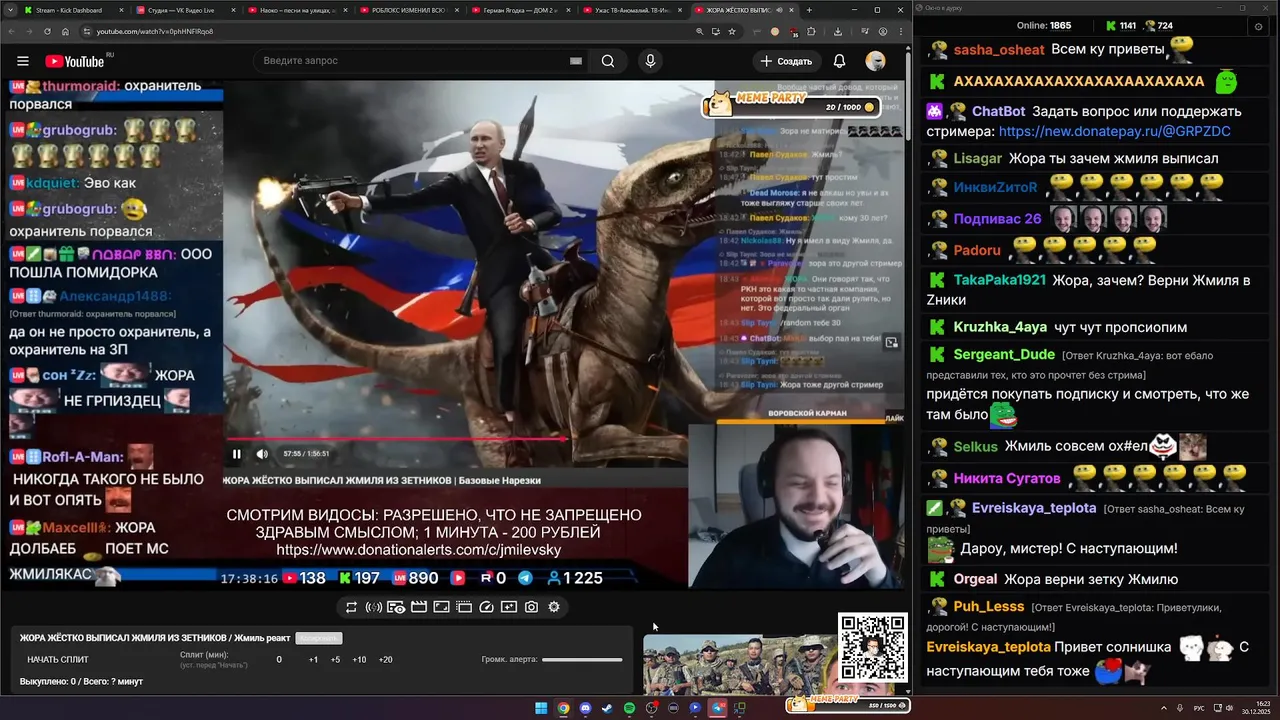Add +20 minutes to split
The image size is (1280, 720).
386,660
